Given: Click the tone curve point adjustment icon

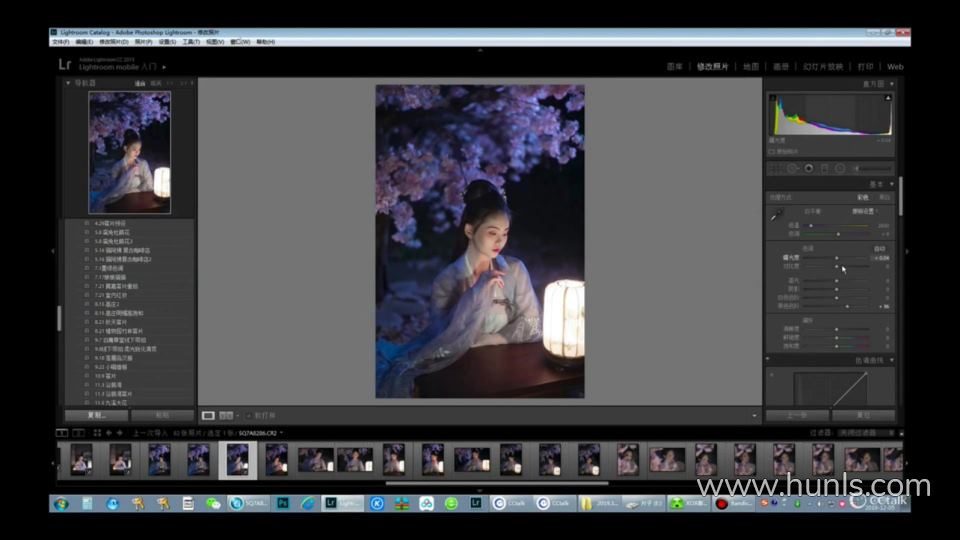Looking at the screenshot, I should (x=772, y=374).
